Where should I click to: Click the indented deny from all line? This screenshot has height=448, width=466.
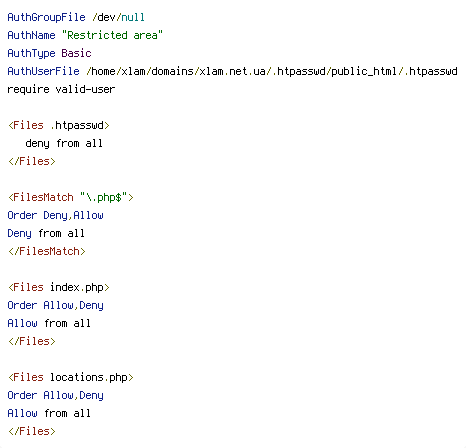coord(64,144)
